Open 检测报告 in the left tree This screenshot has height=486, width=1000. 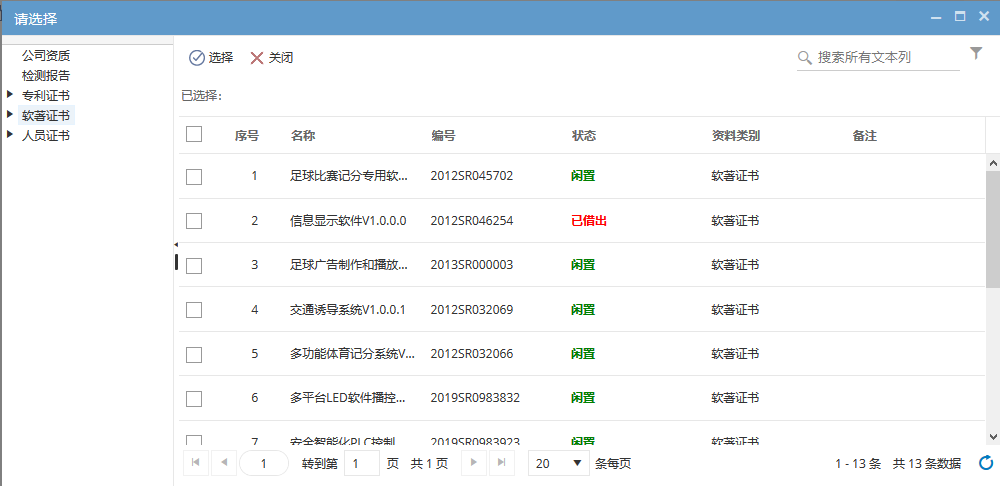click(46, 75)
